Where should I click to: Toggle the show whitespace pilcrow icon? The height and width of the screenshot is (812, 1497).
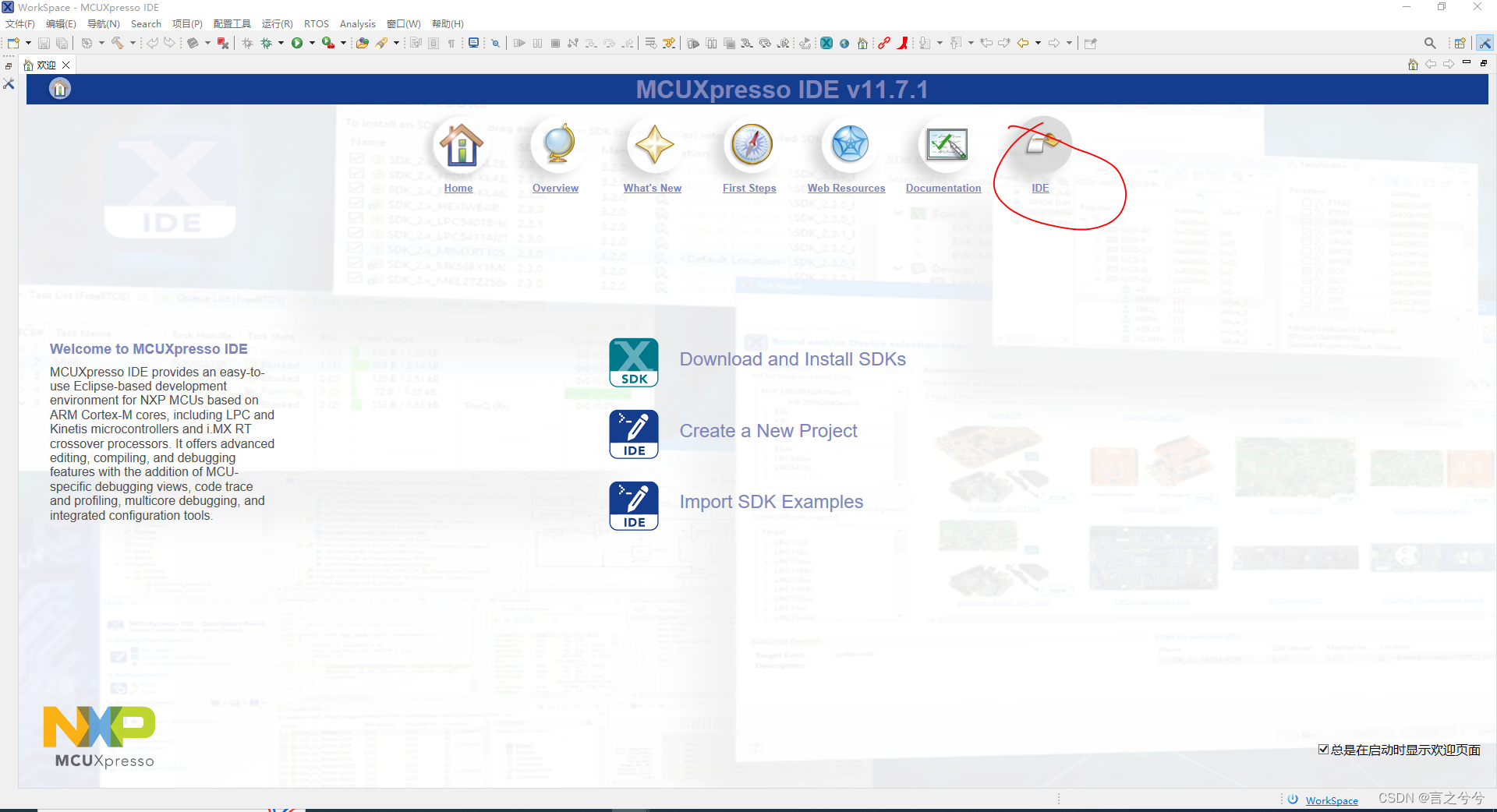click(x=451, y=43)
